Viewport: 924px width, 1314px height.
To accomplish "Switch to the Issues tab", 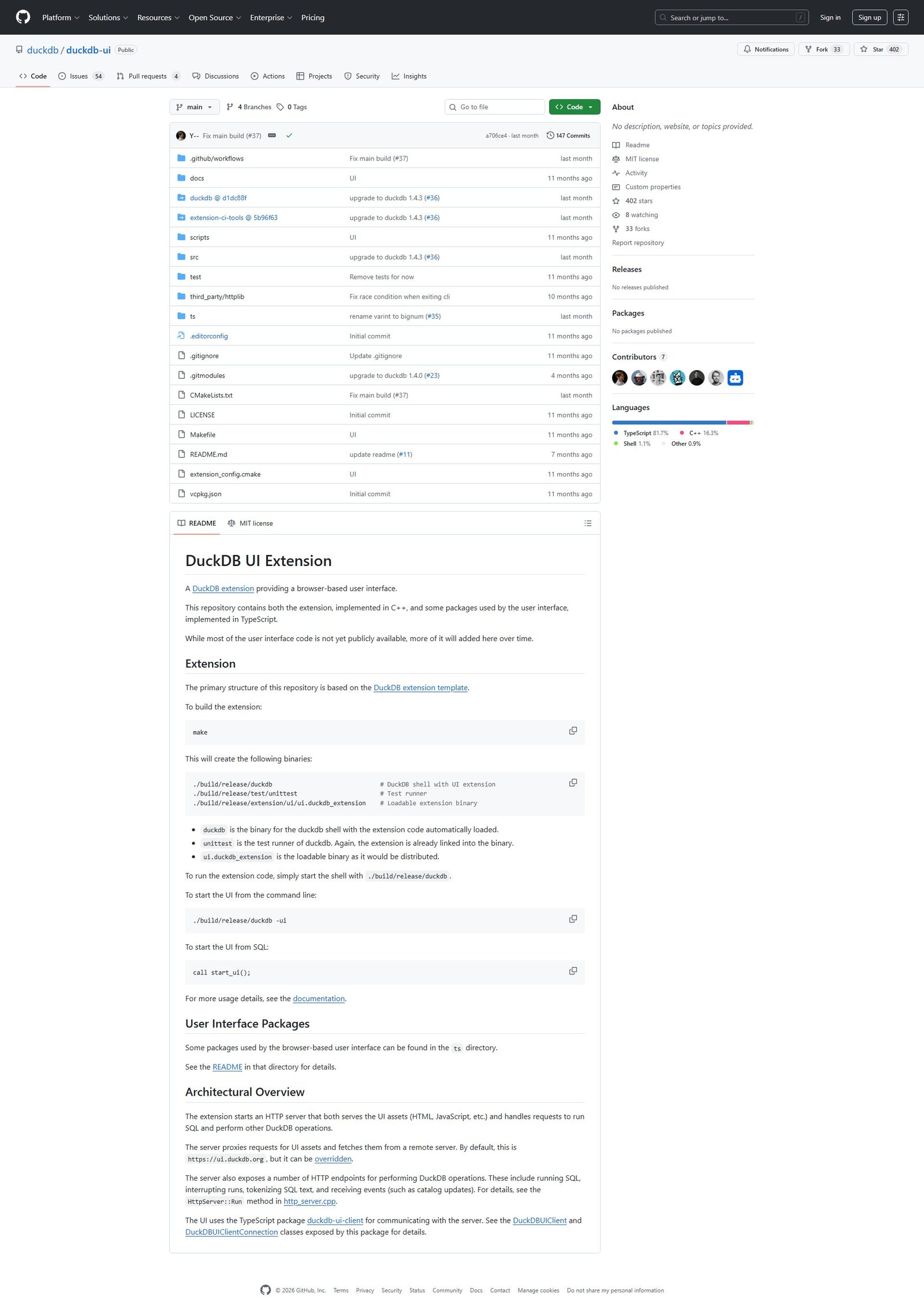I will 78,76.
